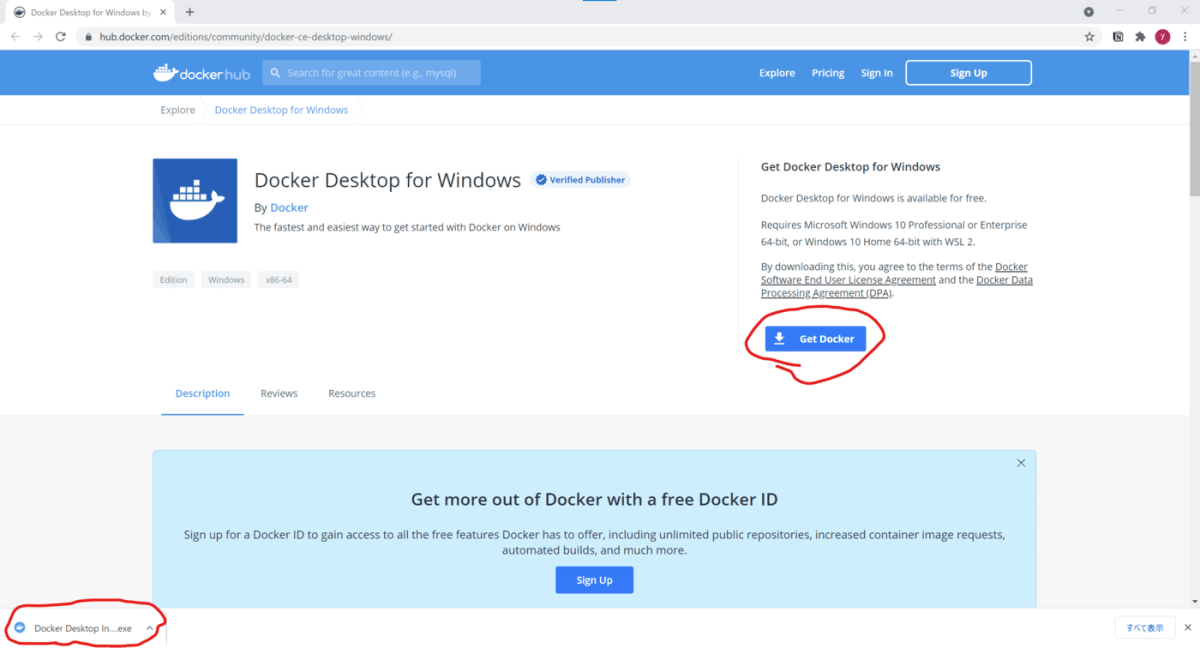Close the downloads bar

point(1188,628)
